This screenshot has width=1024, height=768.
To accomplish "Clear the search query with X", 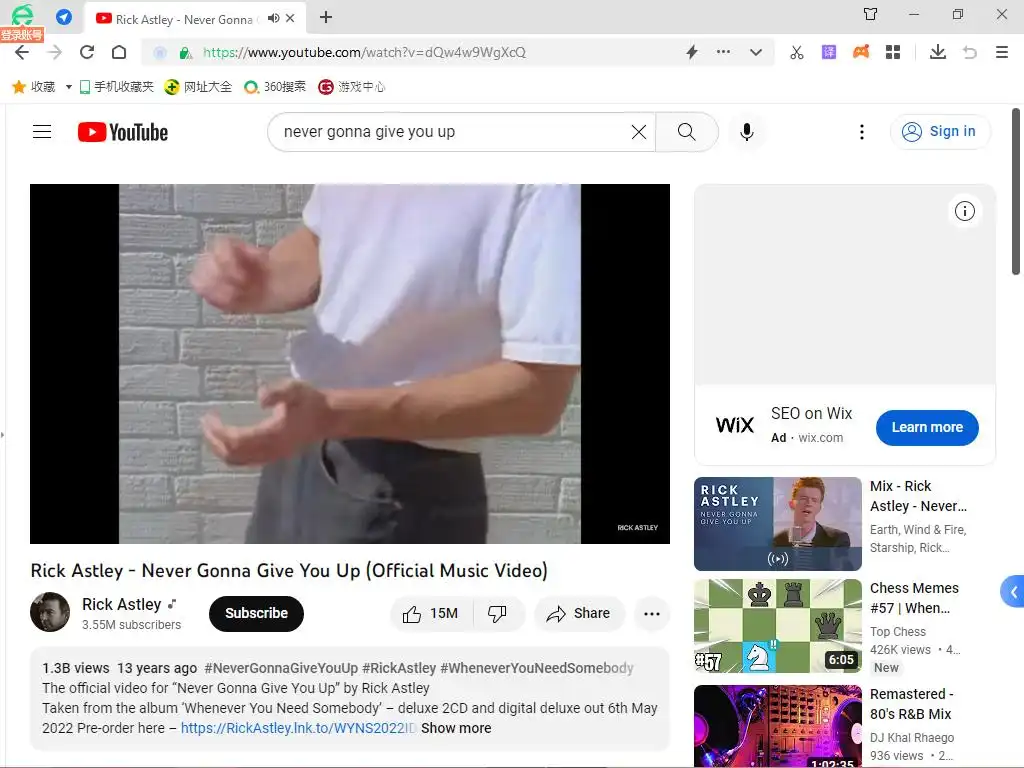I will tap(639, 132).
